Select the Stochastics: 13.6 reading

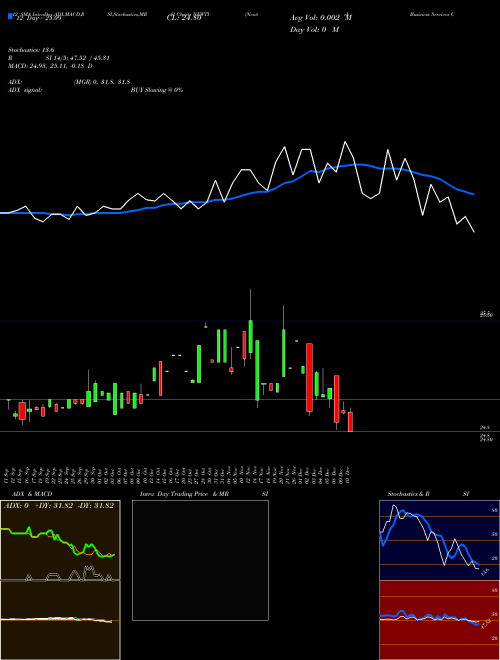click(31, 50)
